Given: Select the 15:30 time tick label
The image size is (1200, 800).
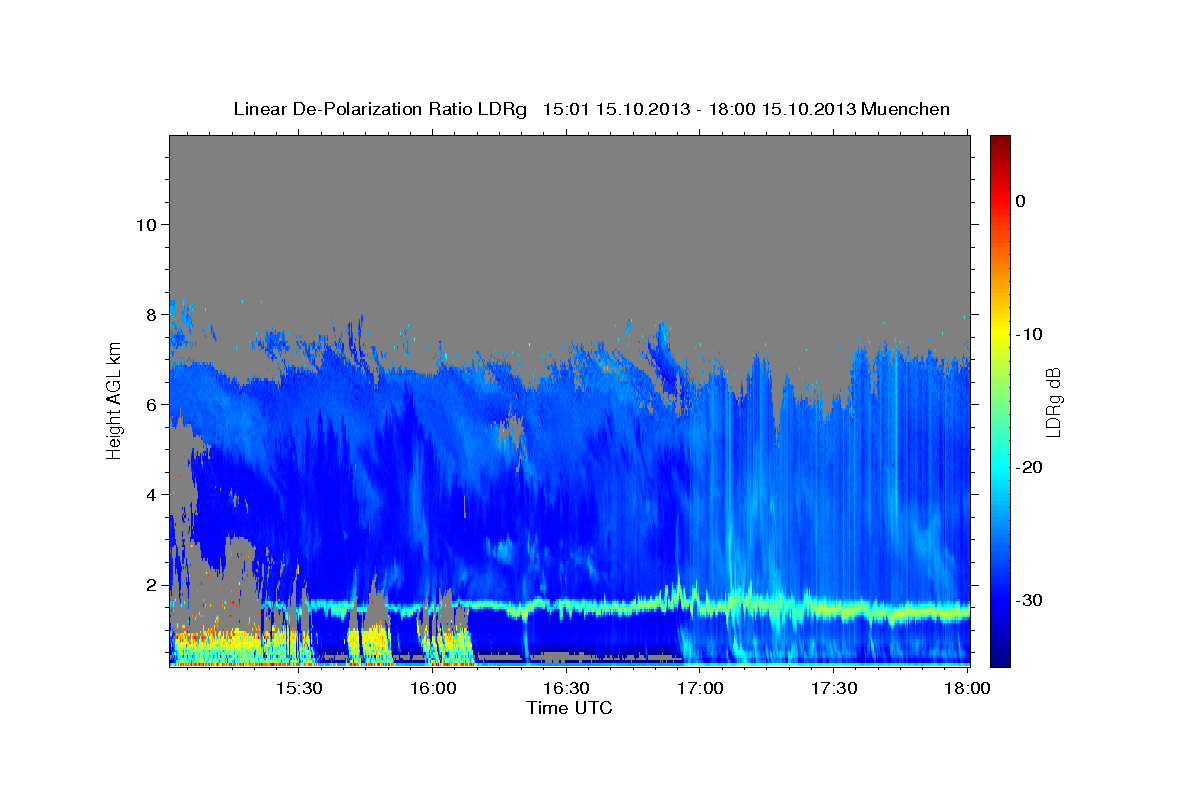Looking at the screenshot, I should coord(299,689).
